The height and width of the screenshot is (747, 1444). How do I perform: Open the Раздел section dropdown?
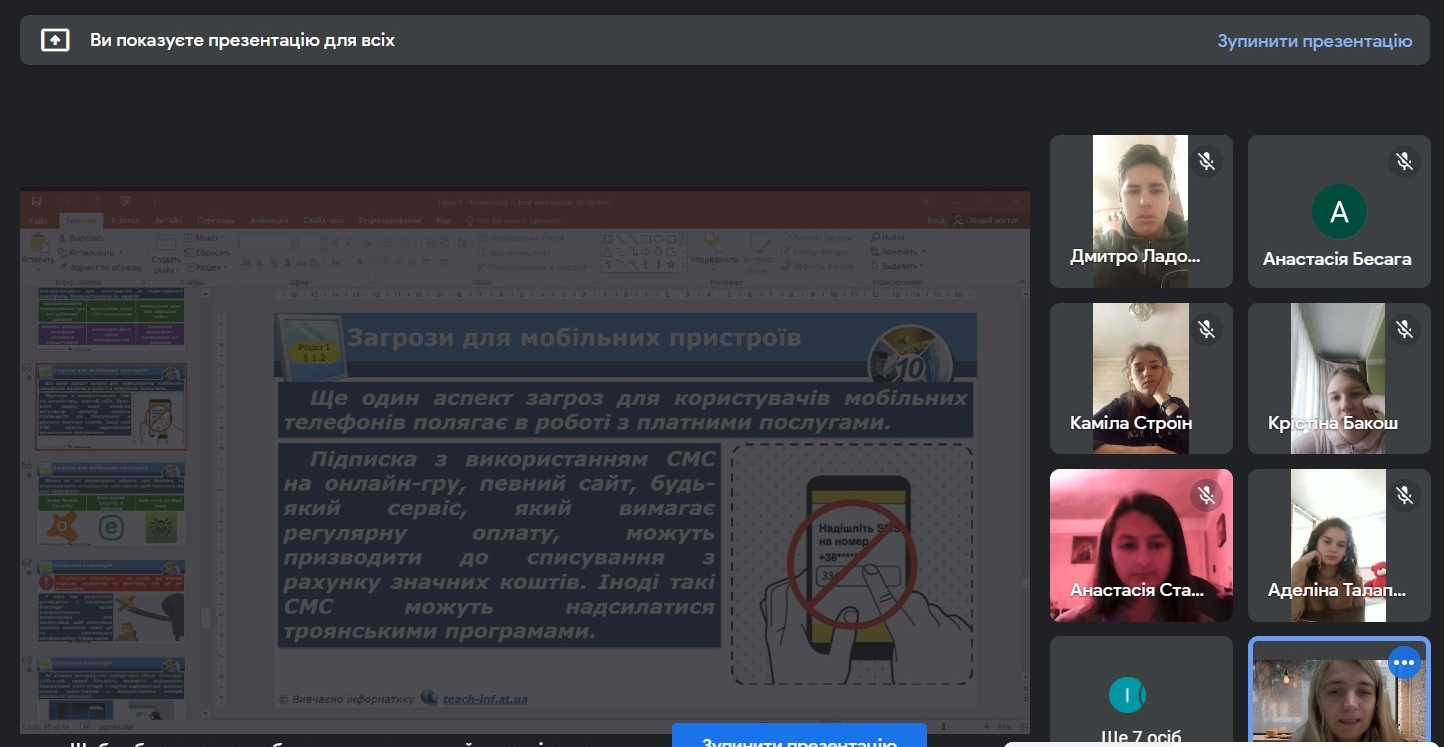(207, 267)
